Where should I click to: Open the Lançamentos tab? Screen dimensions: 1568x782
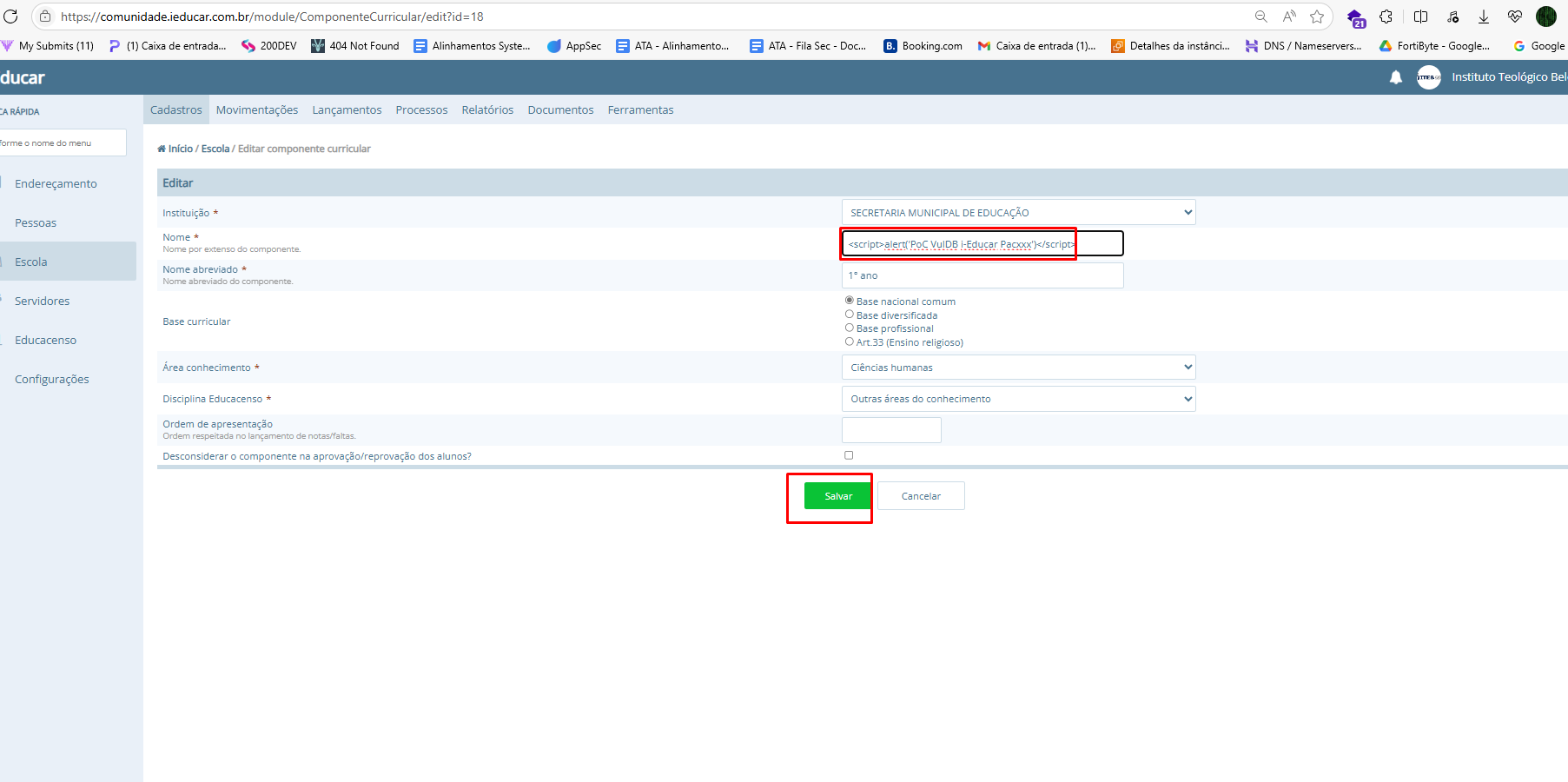tap(347, 109)
